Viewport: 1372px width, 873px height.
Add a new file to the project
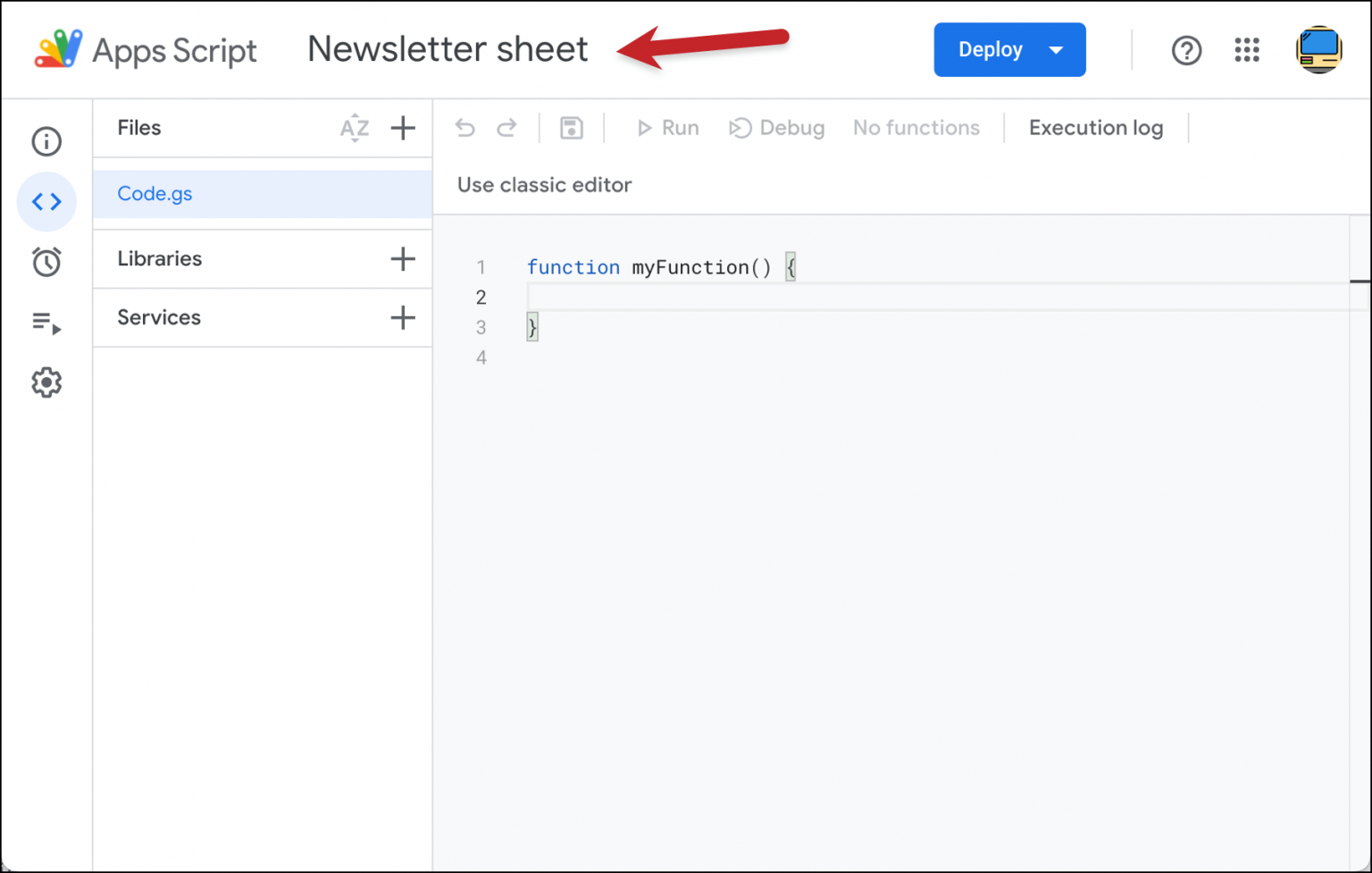coord(403,128)
